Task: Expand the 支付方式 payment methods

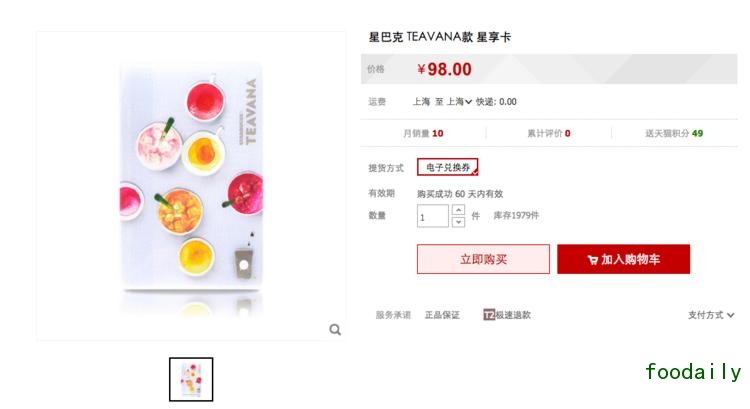Action: tap(711, 315)
